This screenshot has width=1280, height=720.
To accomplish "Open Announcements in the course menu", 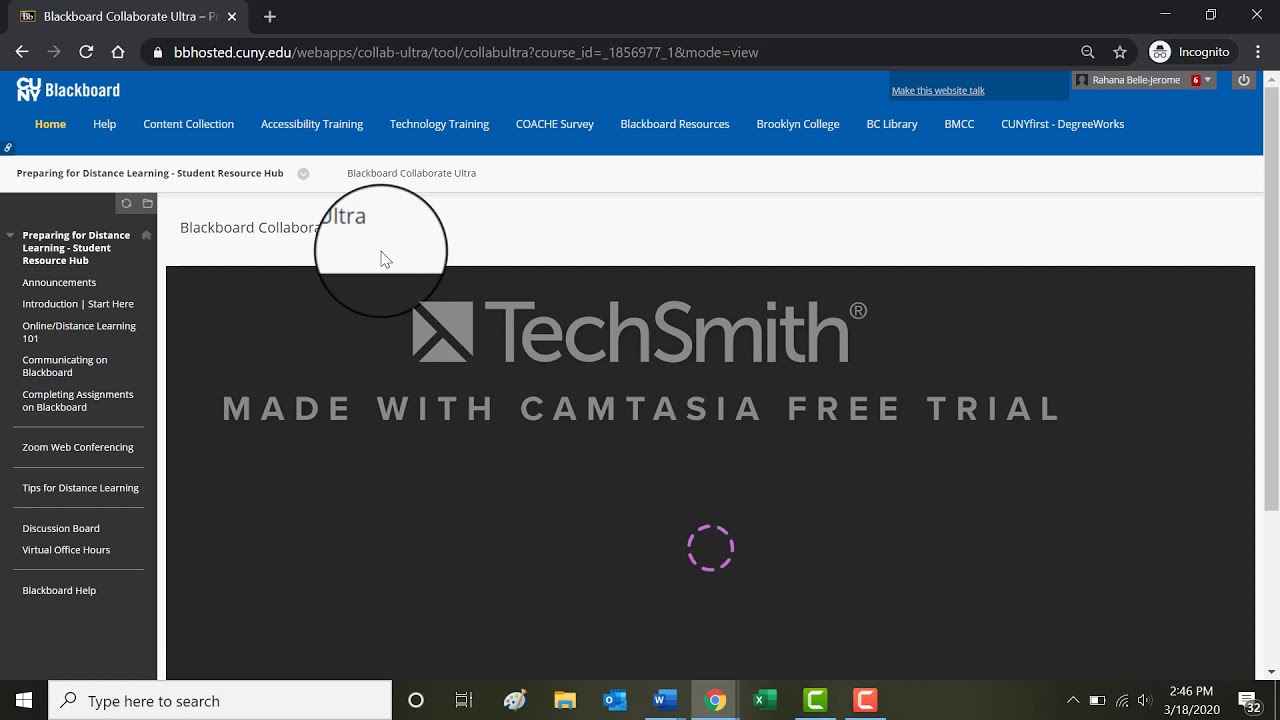I will (x=59, y=282).
